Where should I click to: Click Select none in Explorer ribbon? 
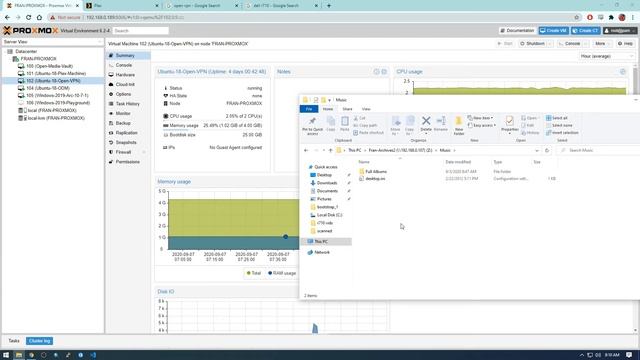click(x=559, y=125)
